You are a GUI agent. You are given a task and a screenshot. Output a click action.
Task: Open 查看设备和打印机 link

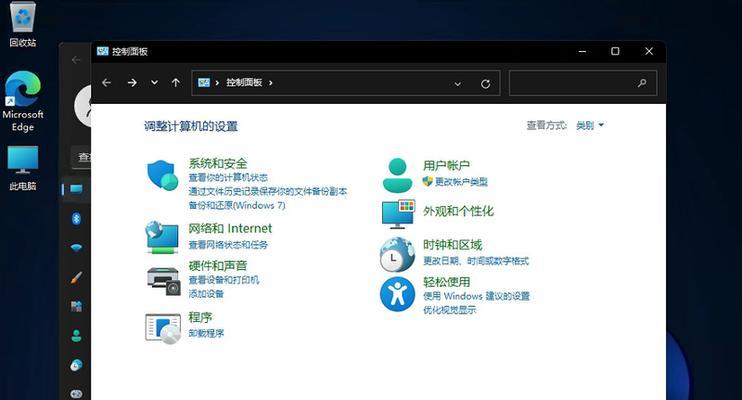pyautogui.click(x=224, y=280)
